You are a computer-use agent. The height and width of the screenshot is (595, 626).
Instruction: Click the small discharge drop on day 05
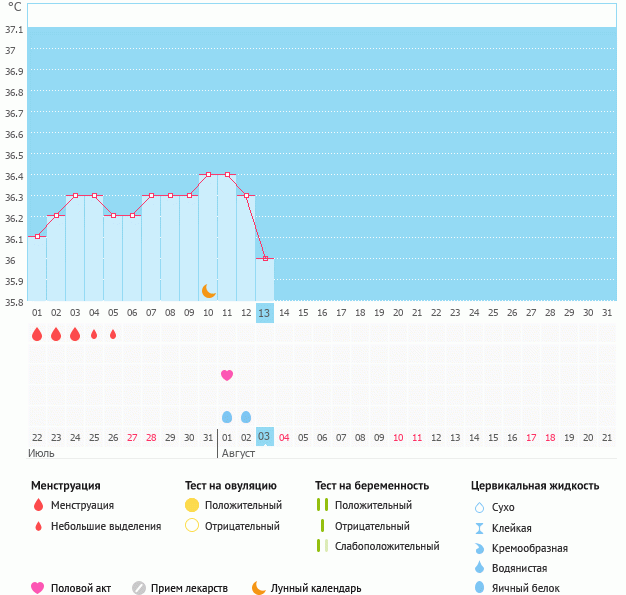(x=113, y=334)
